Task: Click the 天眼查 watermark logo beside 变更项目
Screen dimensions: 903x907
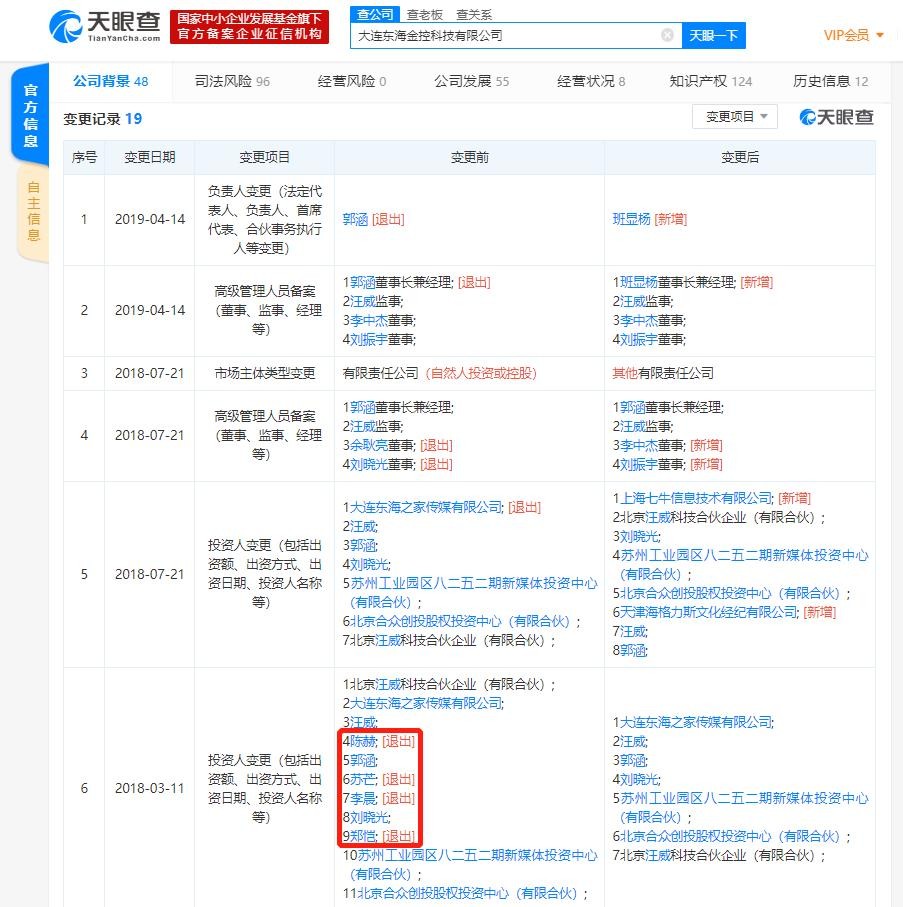Action: pyautogui.click(x=836, y=118)
